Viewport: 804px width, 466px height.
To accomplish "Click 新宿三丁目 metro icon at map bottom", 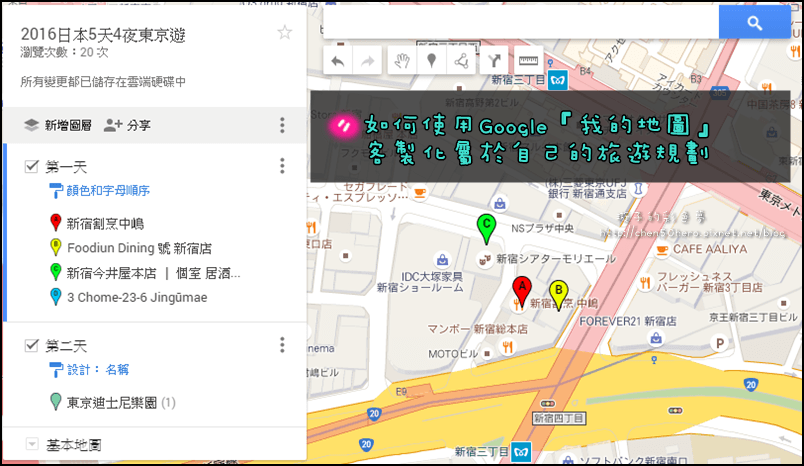I will [x=521, y=452].
